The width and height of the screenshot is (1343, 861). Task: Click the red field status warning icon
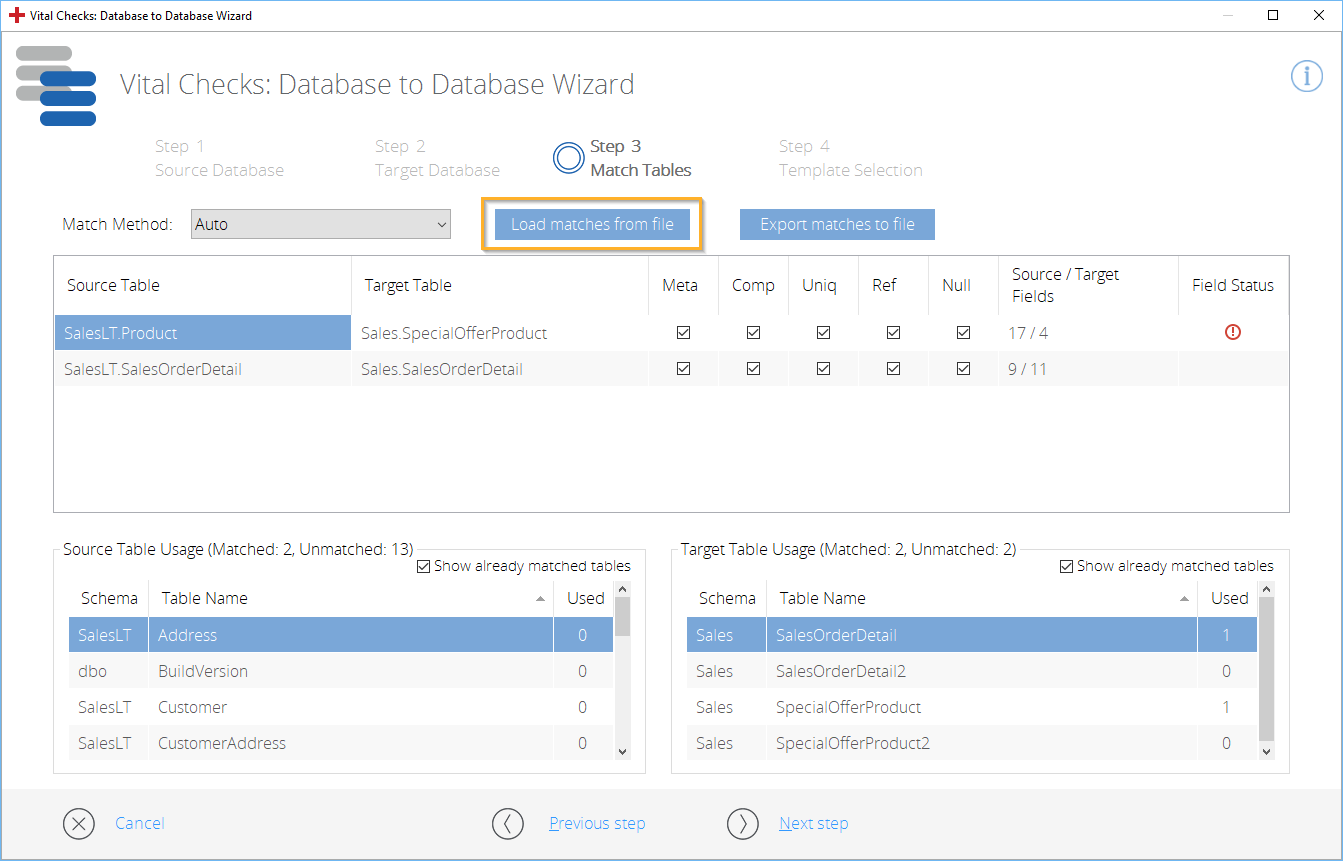(x=1232, y=332)
